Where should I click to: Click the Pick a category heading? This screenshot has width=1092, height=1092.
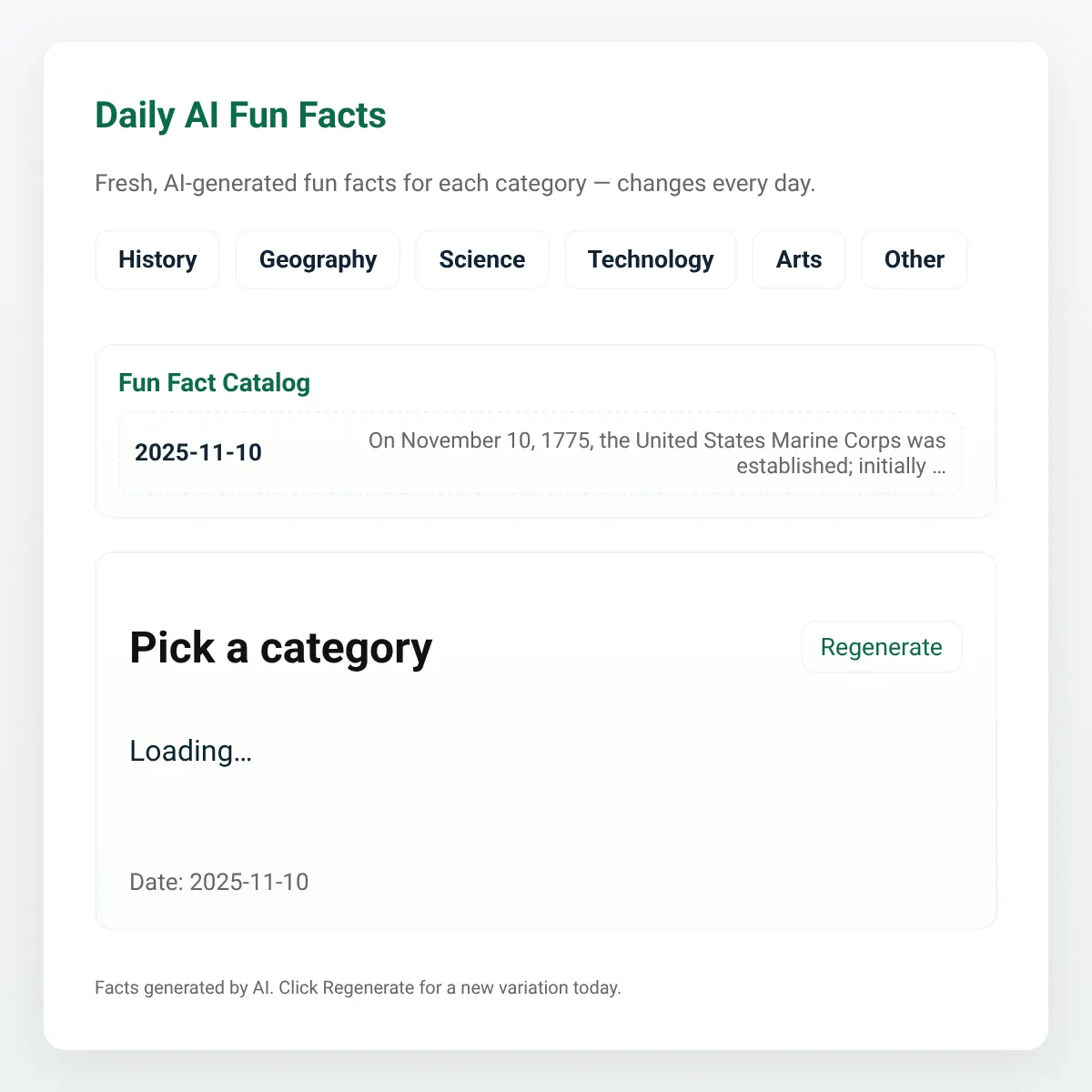280,648
